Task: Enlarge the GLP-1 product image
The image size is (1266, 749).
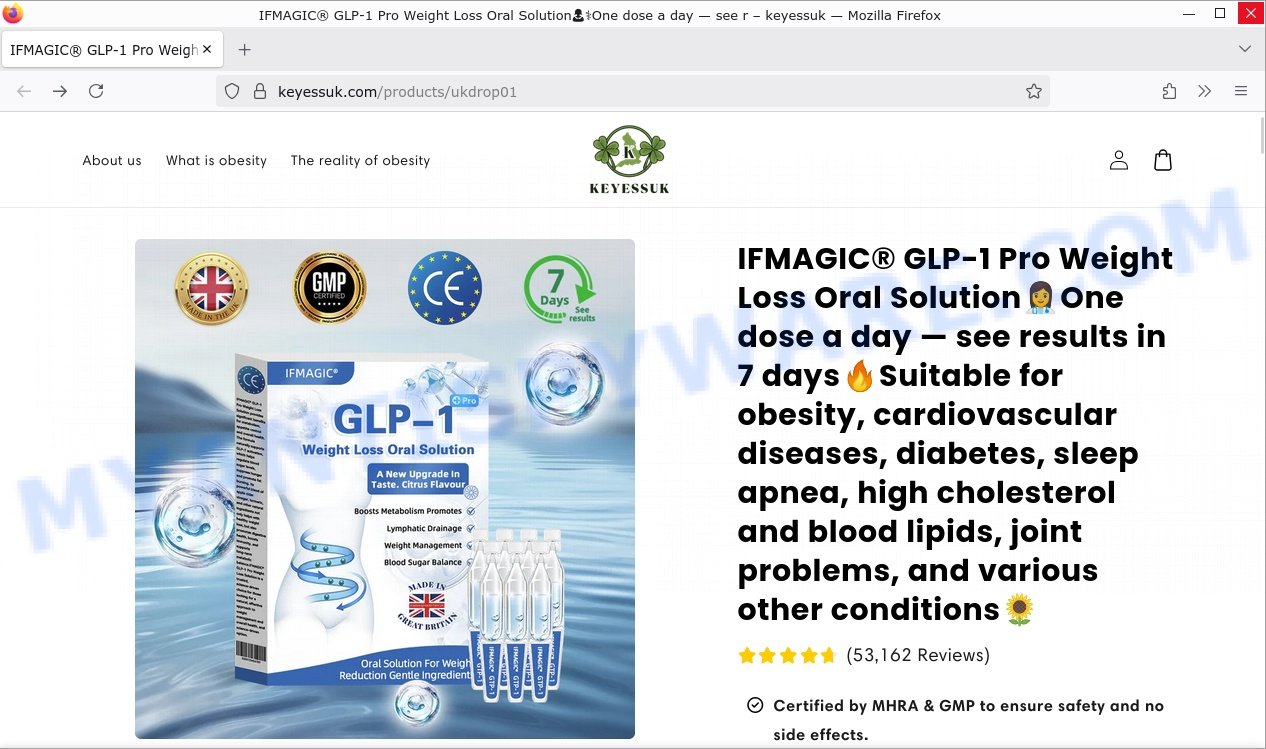Action: (x=385, y=489)
